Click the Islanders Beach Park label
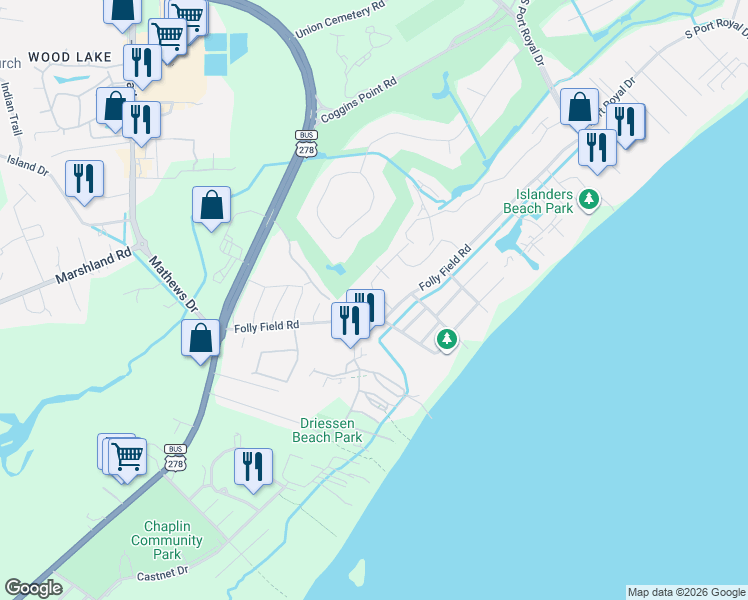Screen dimensions: 748x600 (538, 201)
